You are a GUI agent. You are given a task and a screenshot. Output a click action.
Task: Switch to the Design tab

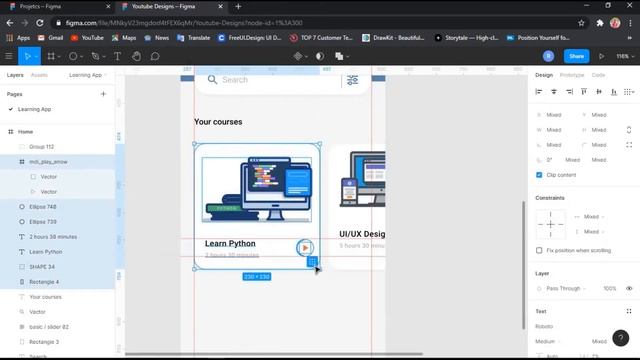point(544,75)
